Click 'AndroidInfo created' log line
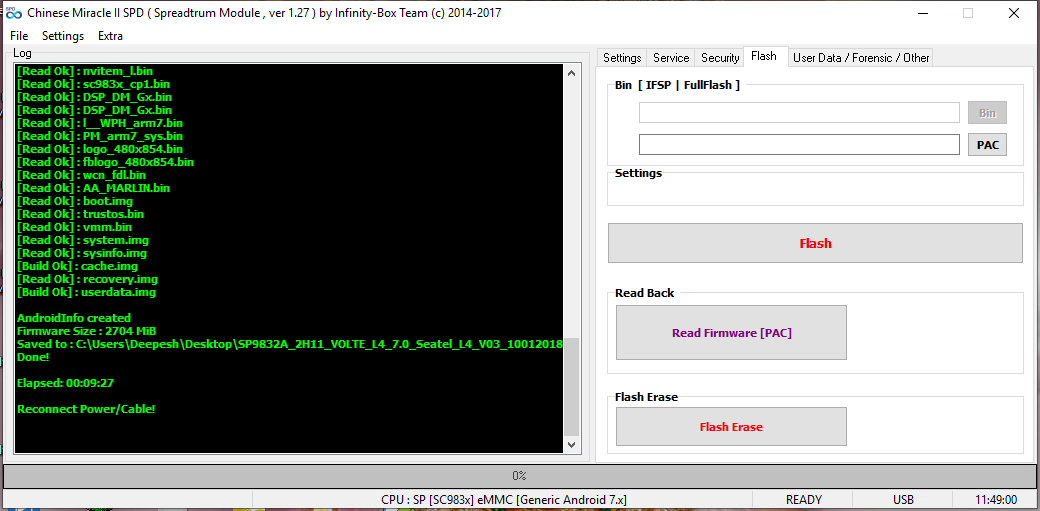The height and width of the screenshot is (511, 1040). 74,318
